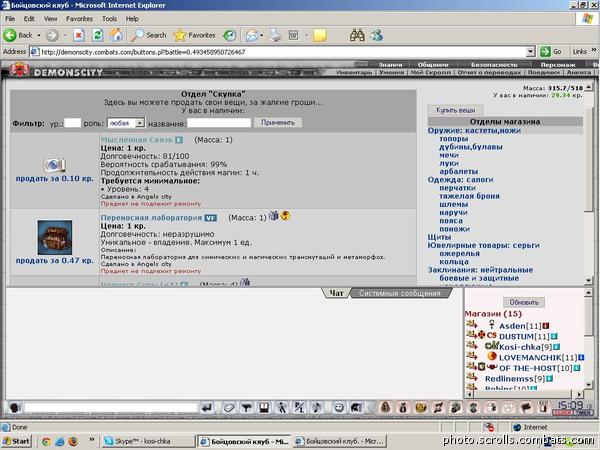
Task: Select player LOVEMANCHIK[11] in list
Action: 536,358
